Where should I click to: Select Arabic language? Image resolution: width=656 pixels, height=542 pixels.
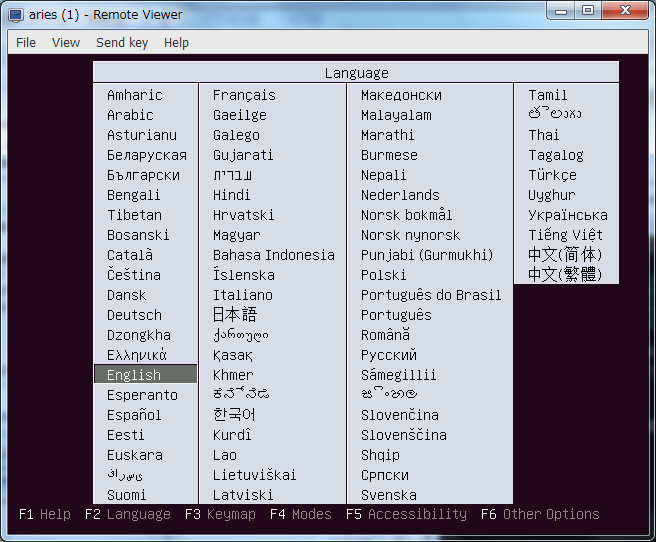point(130,115)
